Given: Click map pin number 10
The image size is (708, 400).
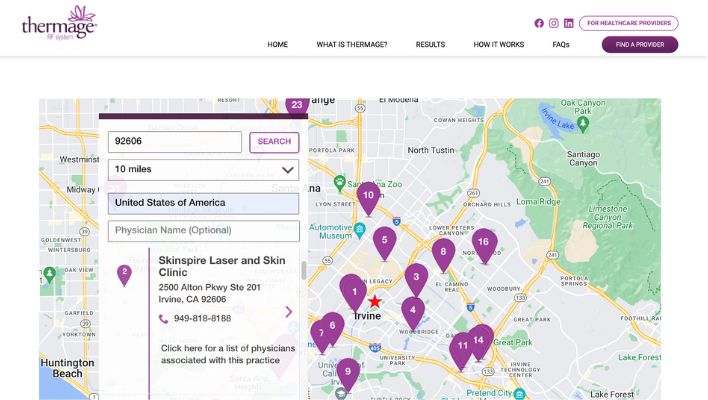Looking at the screenshot, I should click(x=368, y=196).
